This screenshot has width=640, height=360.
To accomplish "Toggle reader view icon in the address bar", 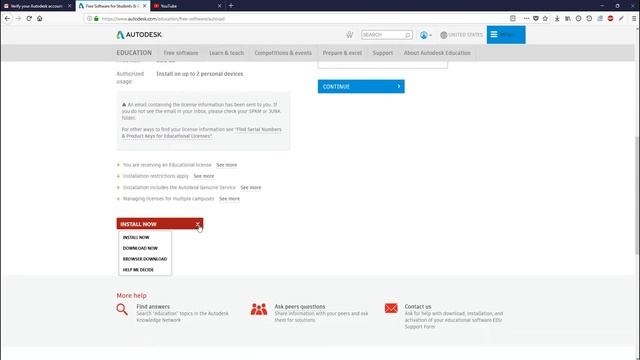I will (513, 18).
